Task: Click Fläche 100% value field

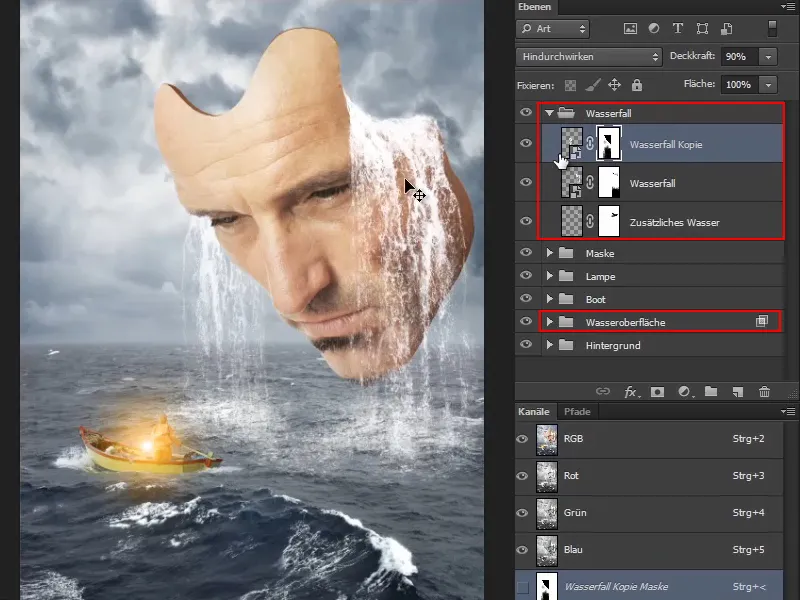Action: pyautogui.click(x=740, y=85)
